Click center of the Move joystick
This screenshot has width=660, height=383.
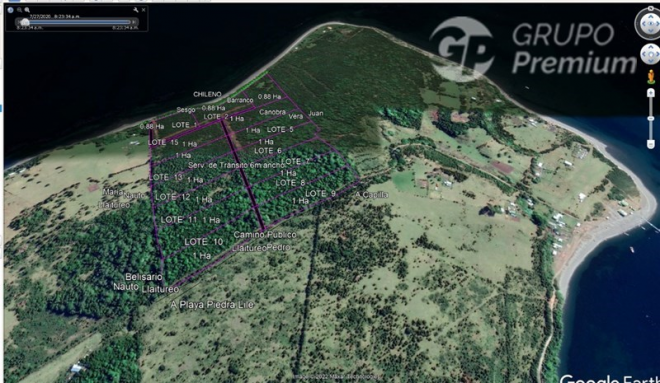coord(651,54)
